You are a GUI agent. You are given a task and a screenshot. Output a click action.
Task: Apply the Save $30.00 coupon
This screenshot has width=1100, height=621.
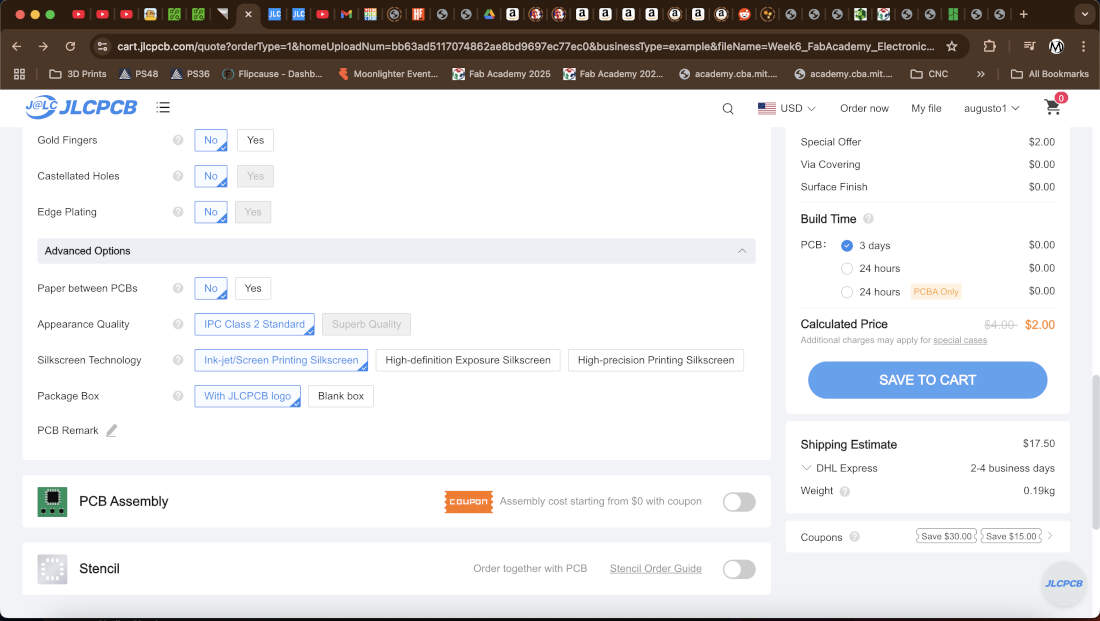point(946,536)
